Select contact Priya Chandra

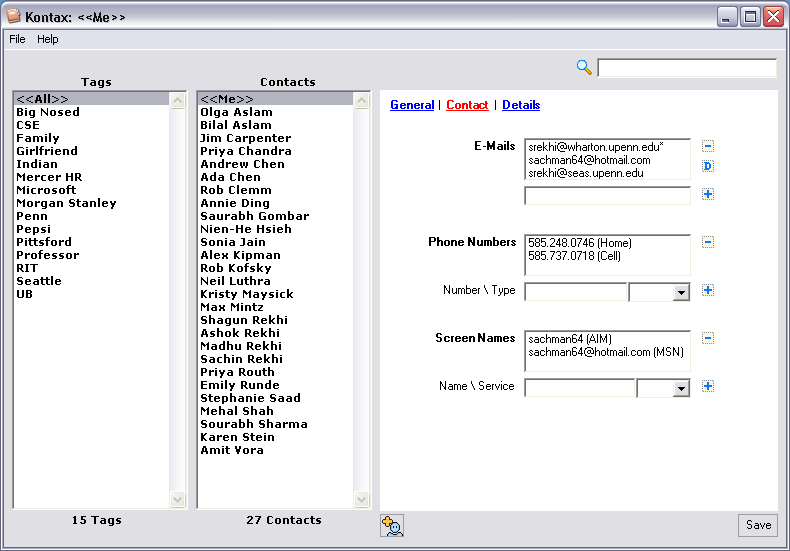(276, 151)
